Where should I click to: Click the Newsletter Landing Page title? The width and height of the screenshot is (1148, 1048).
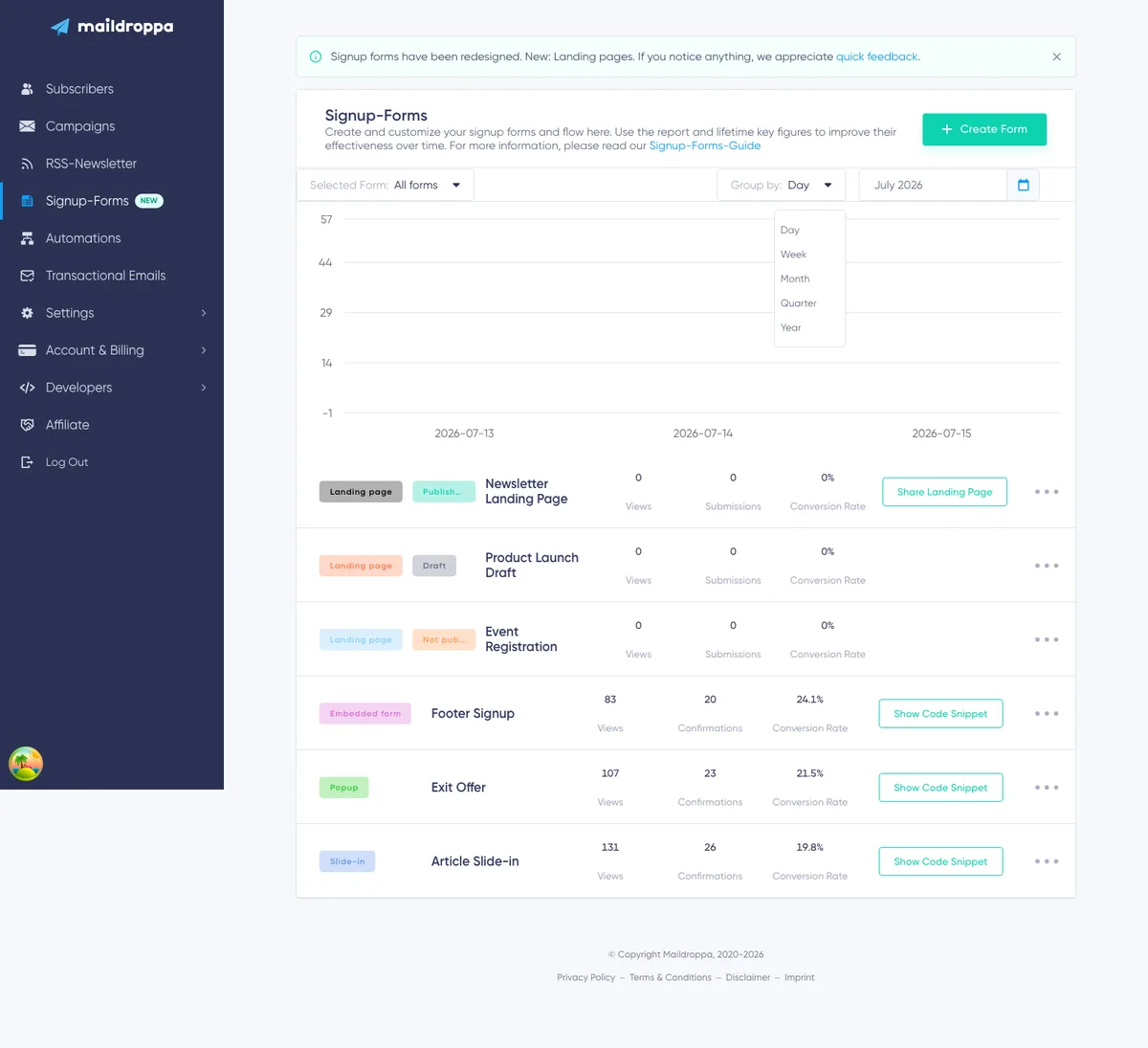(526, 491)
